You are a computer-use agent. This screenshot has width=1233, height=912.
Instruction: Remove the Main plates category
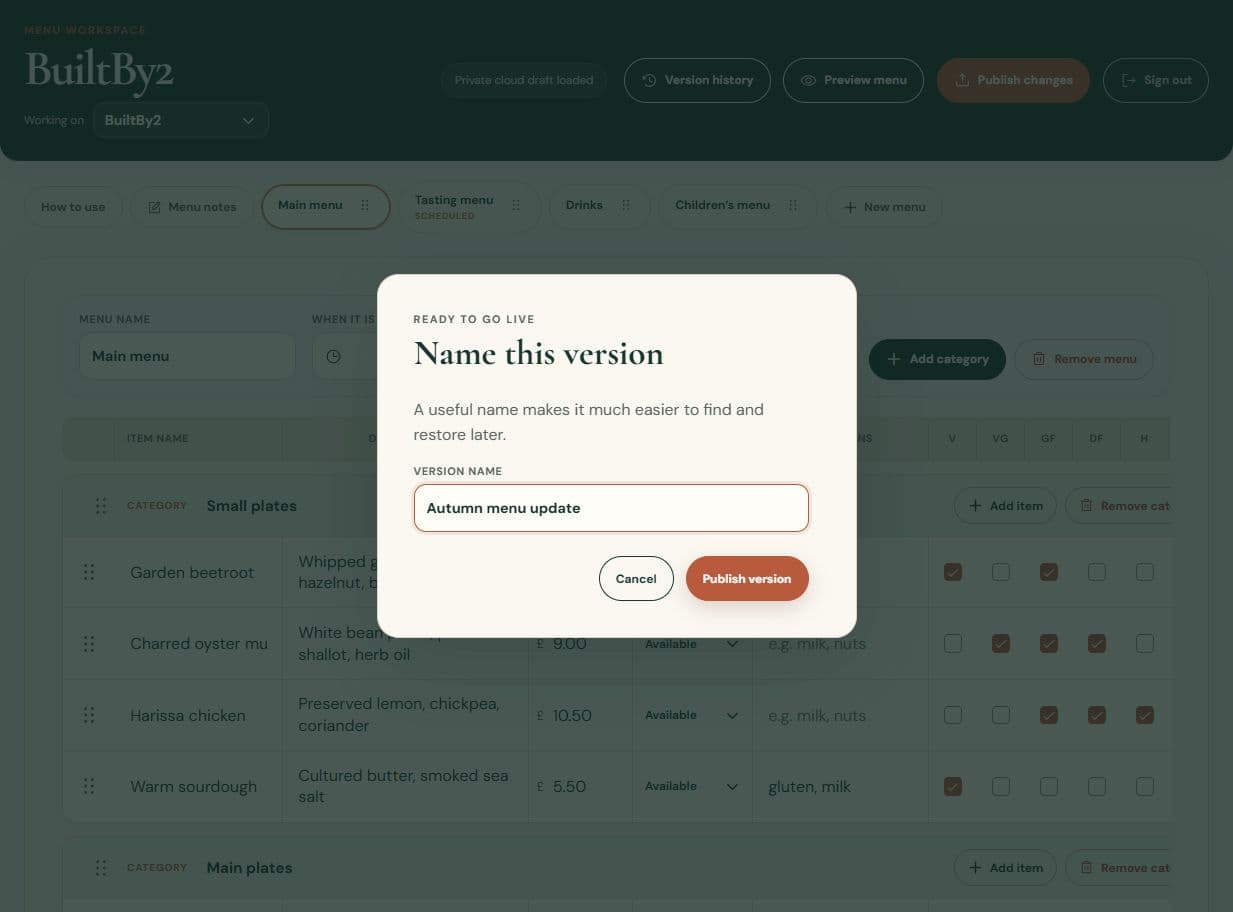tap(1118, 868)
